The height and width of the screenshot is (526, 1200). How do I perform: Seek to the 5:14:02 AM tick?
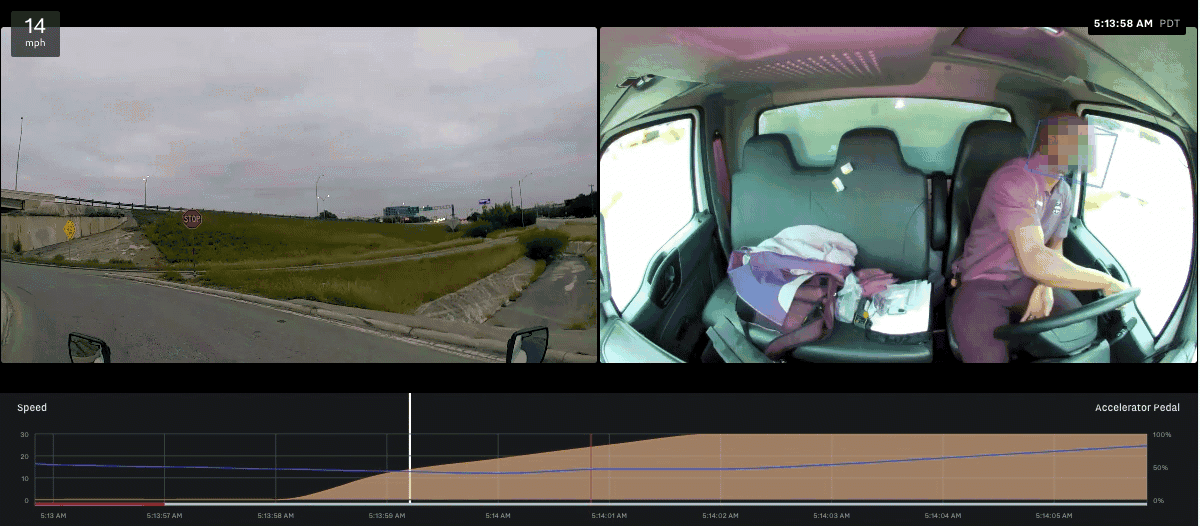(x=720, y=516)
